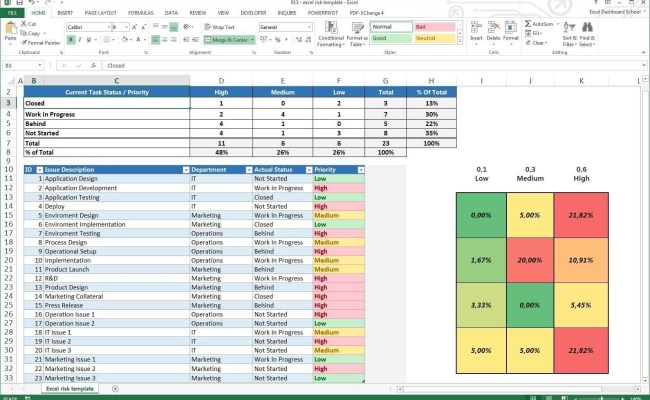Open the Priority column filter dropdown

point(361,170)
